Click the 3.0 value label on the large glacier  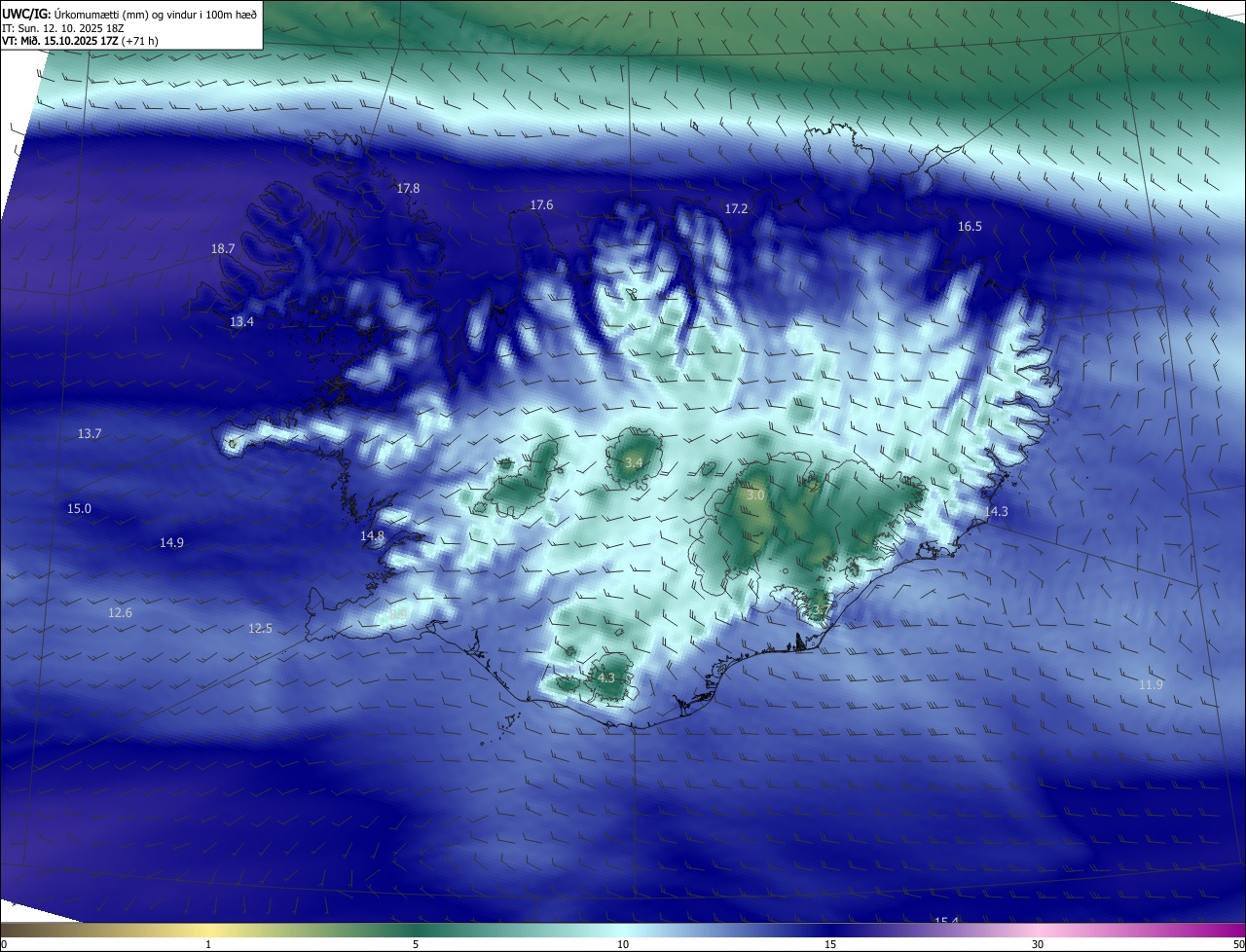[755, 494]
